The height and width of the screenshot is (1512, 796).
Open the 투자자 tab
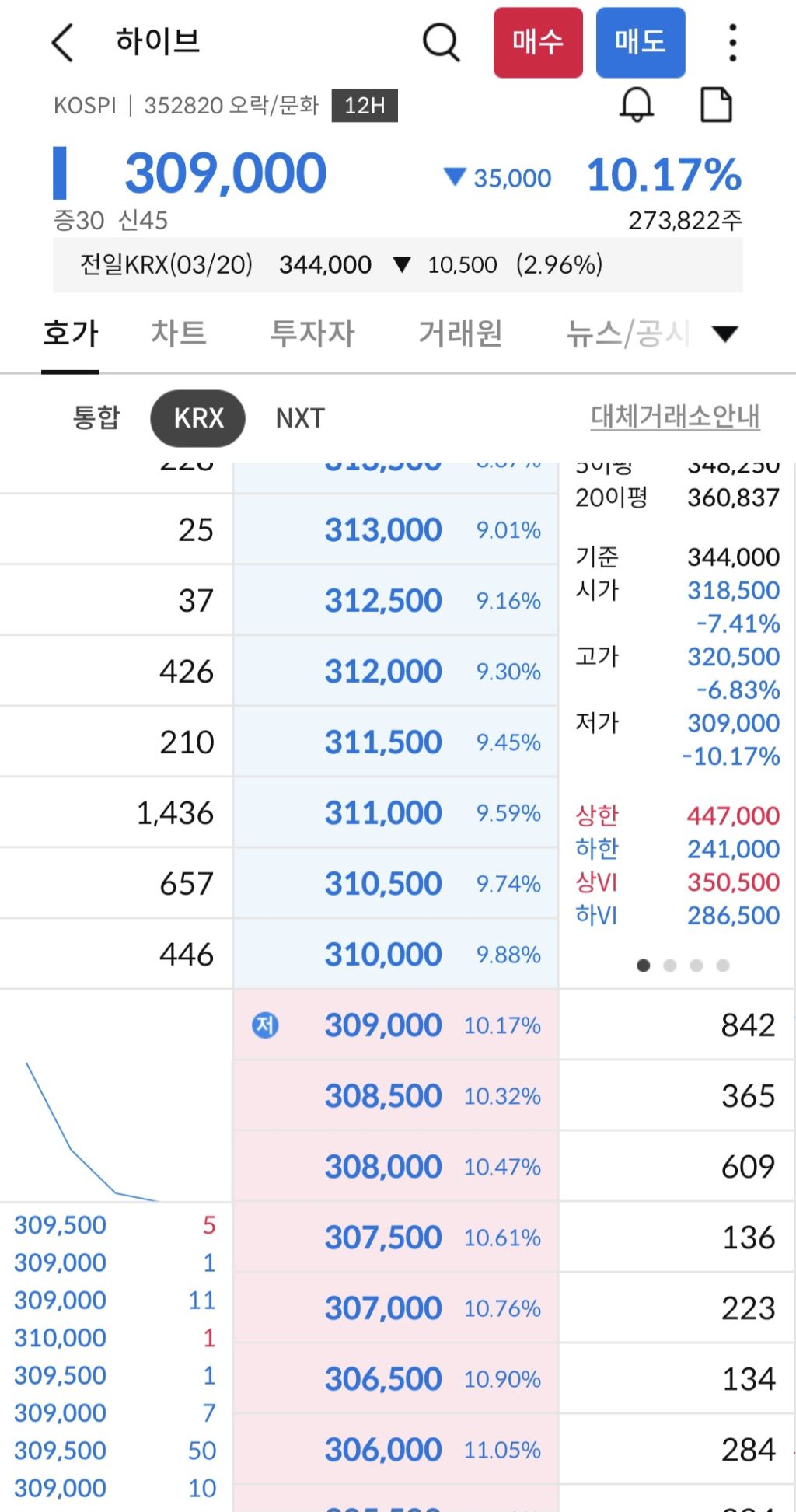coord(312,334)
